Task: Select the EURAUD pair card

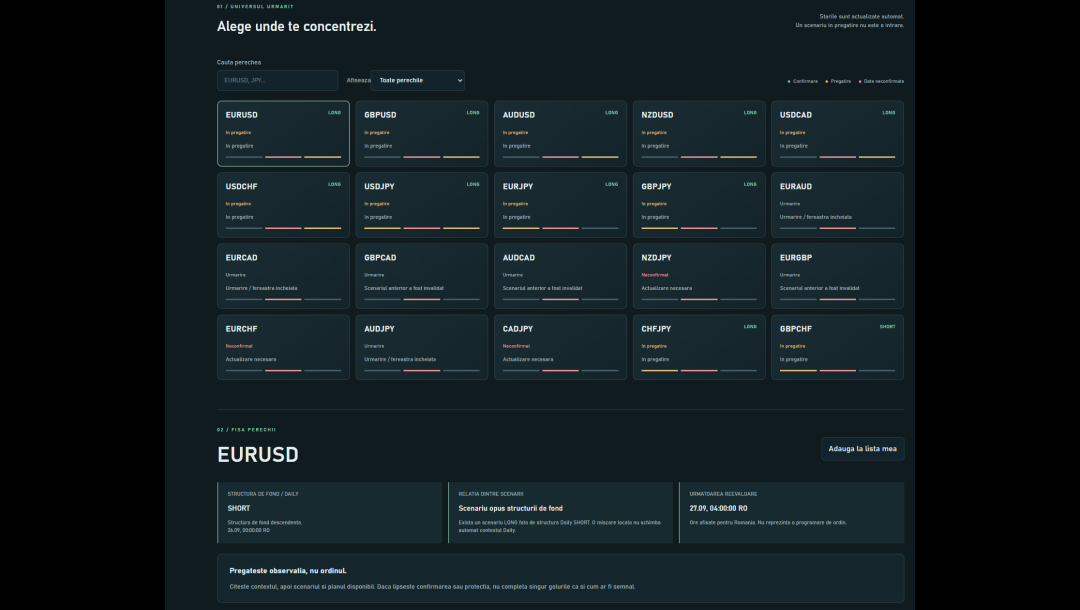Action: [838, 205]
